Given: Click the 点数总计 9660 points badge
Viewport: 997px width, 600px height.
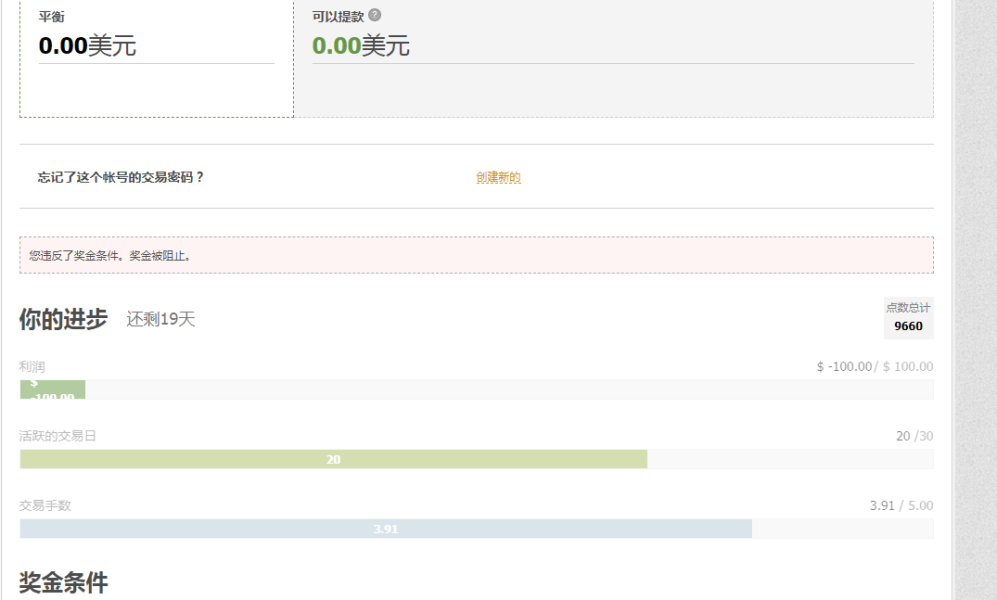Looking at the screenshot, I should pos(908,318).
